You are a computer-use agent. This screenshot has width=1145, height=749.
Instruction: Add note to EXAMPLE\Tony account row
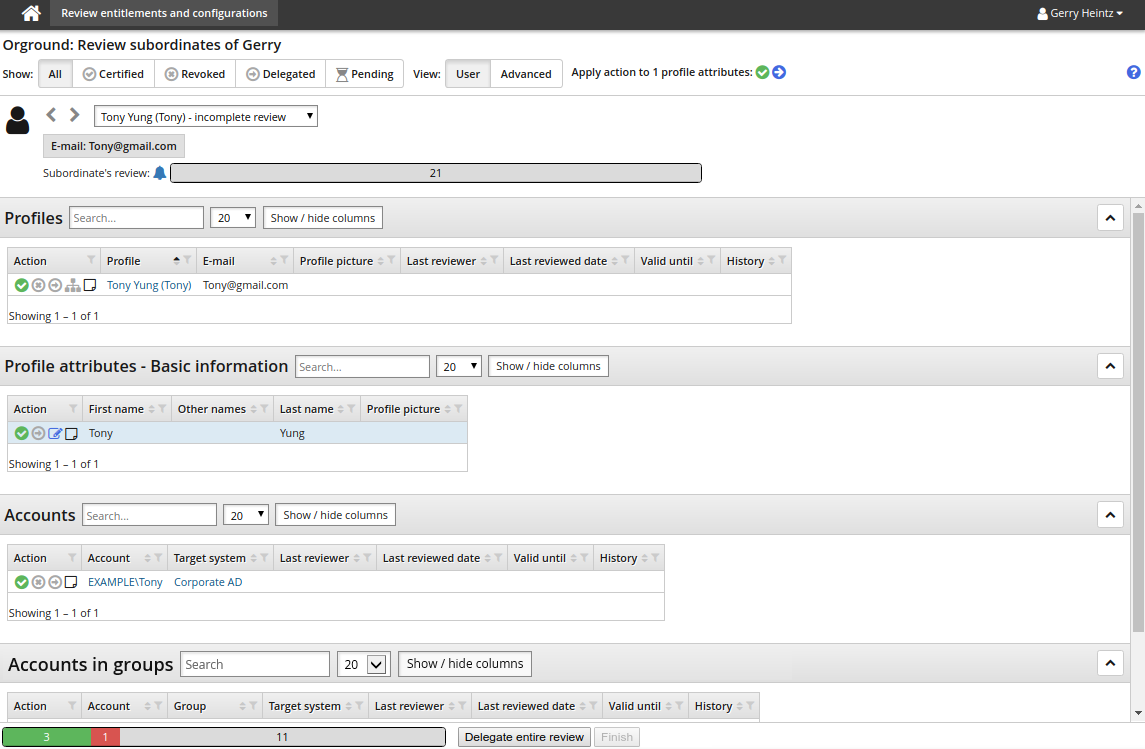[72, 582]
